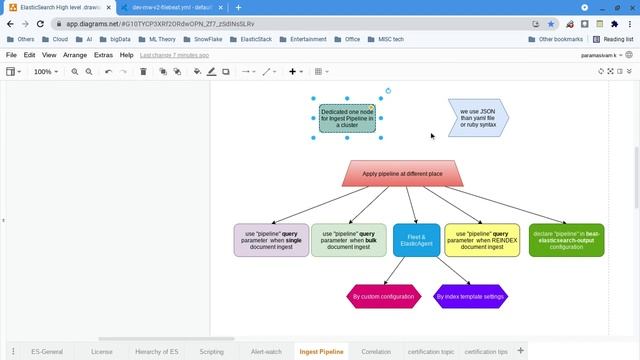
Task: Switch to the certification topic tab
Action: click(431, 351)
